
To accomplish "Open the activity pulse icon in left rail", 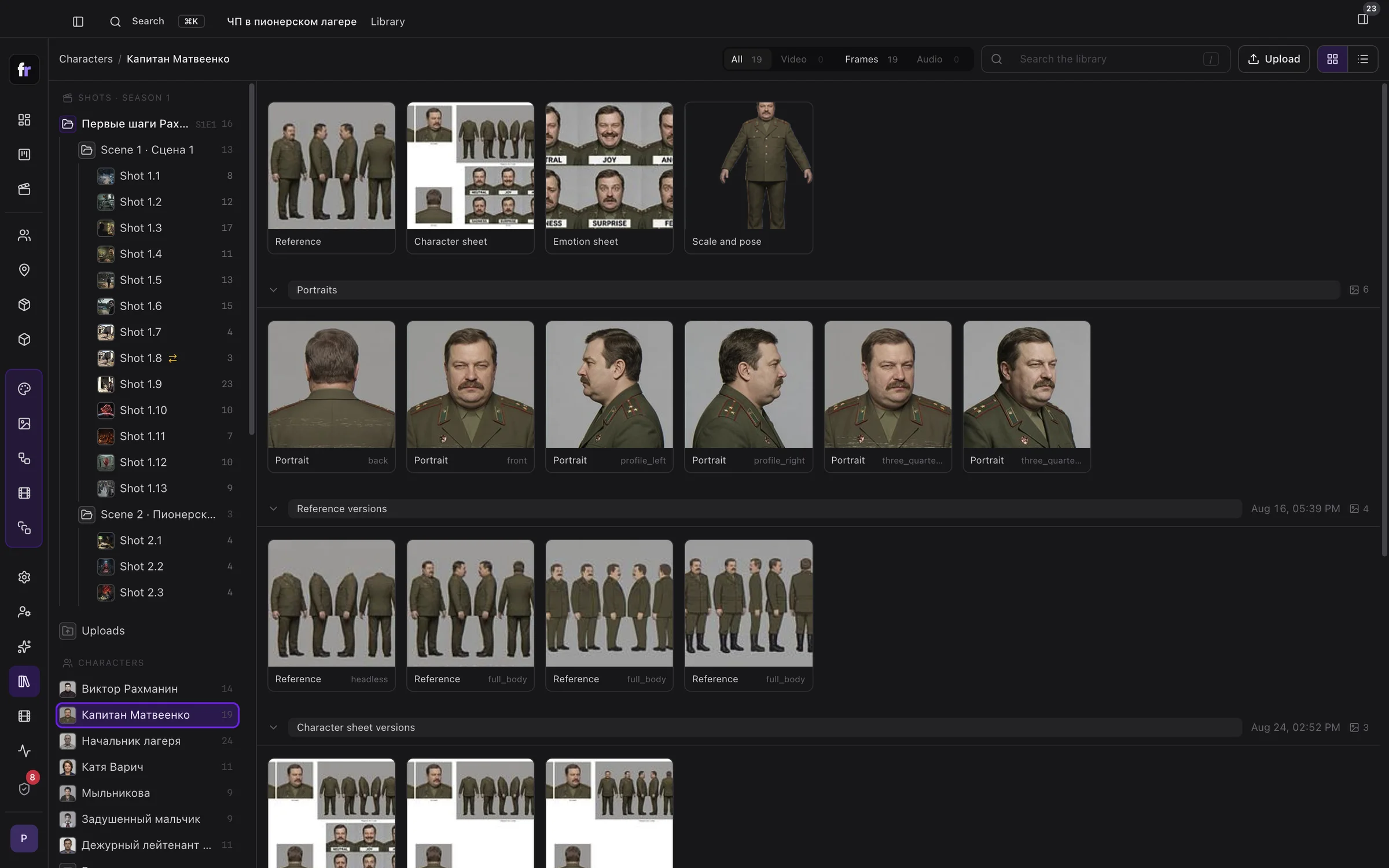I will tap(24, 751).
